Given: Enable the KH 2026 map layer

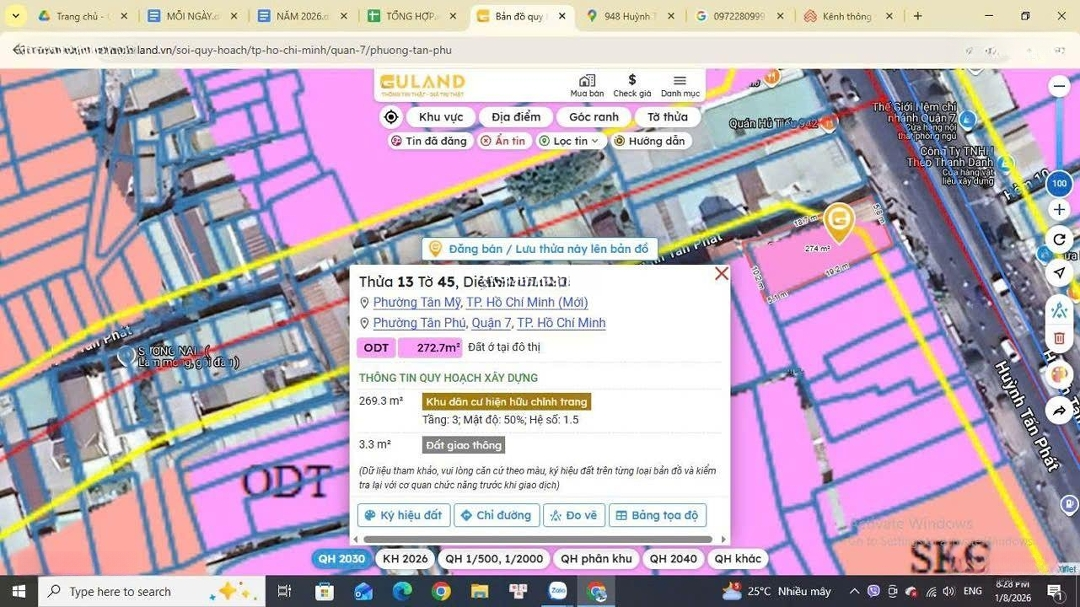Looking at the screenshot, I should (x=405, y=559).
